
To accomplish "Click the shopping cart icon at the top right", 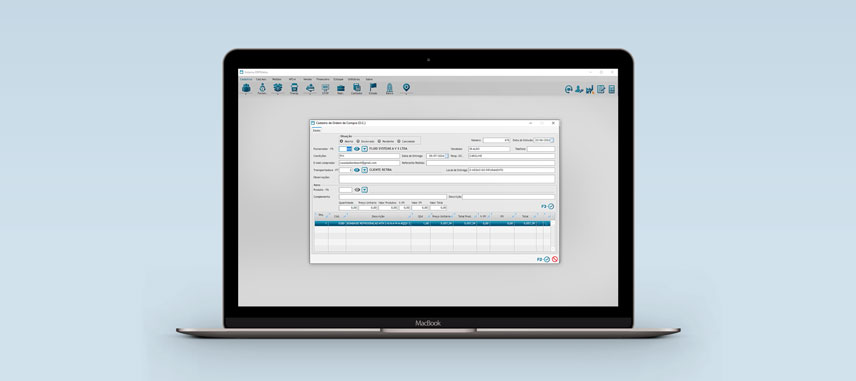I will click(x=590, y=89).
